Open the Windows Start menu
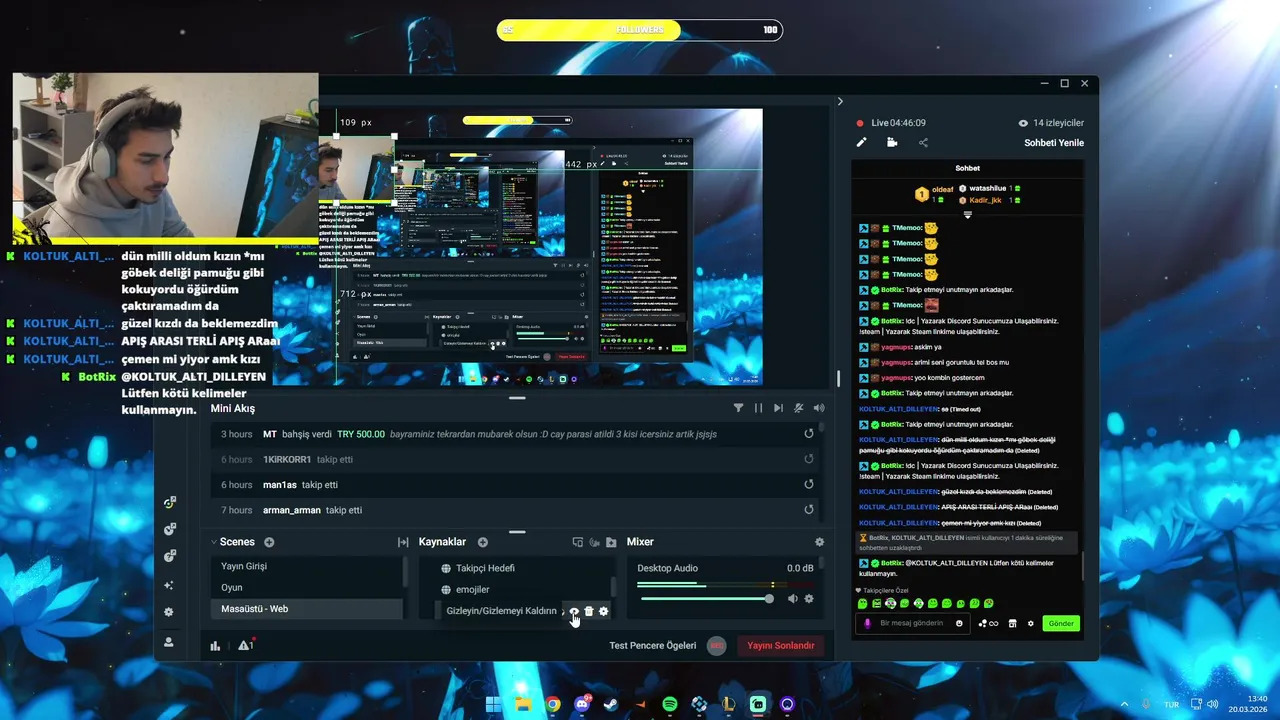Image resolution: width=1280 pixels, height=720 pixels. click(494, 704)
